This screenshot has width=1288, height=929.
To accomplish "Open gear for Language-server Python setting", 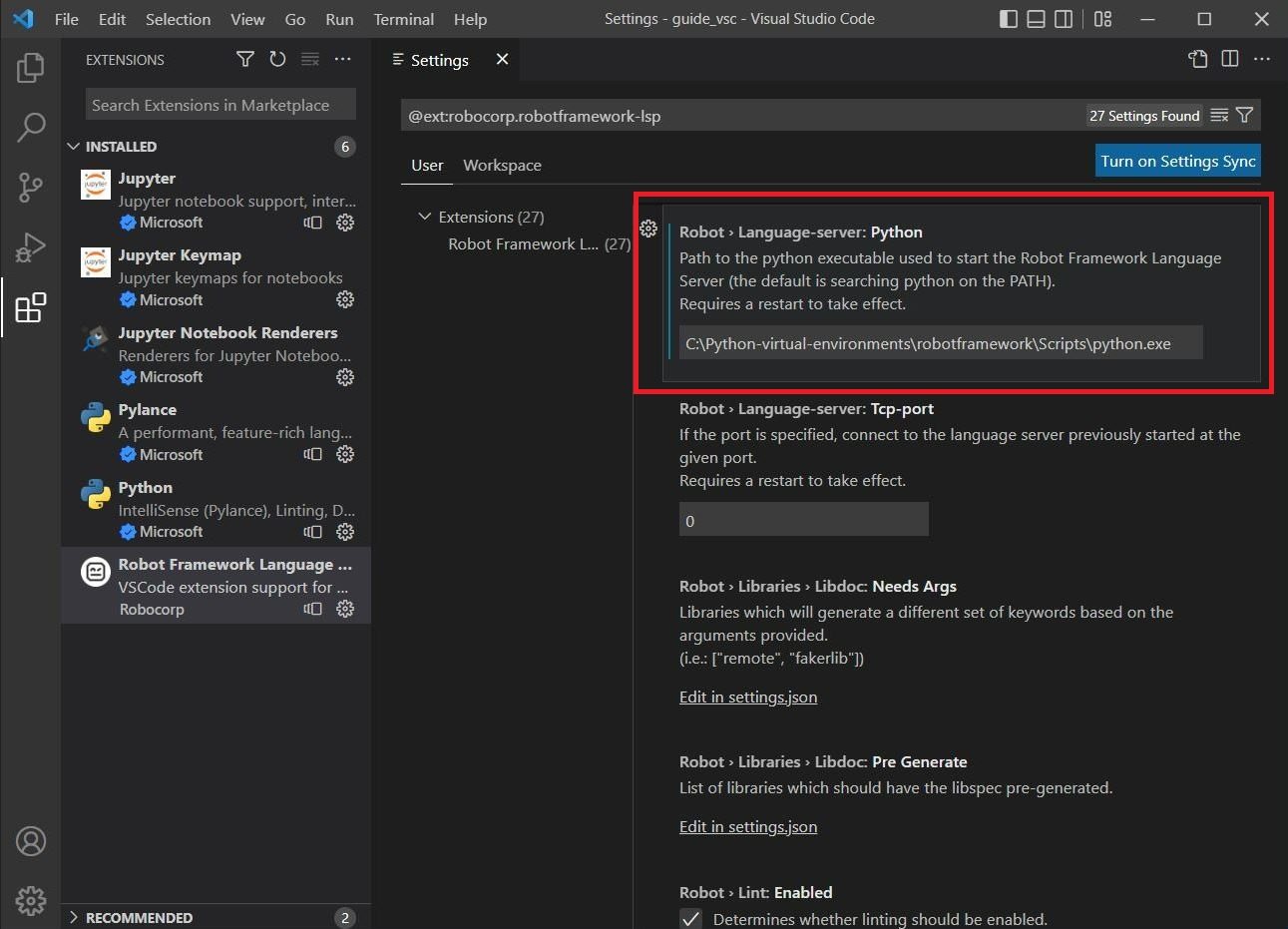I will click(648, 230).
